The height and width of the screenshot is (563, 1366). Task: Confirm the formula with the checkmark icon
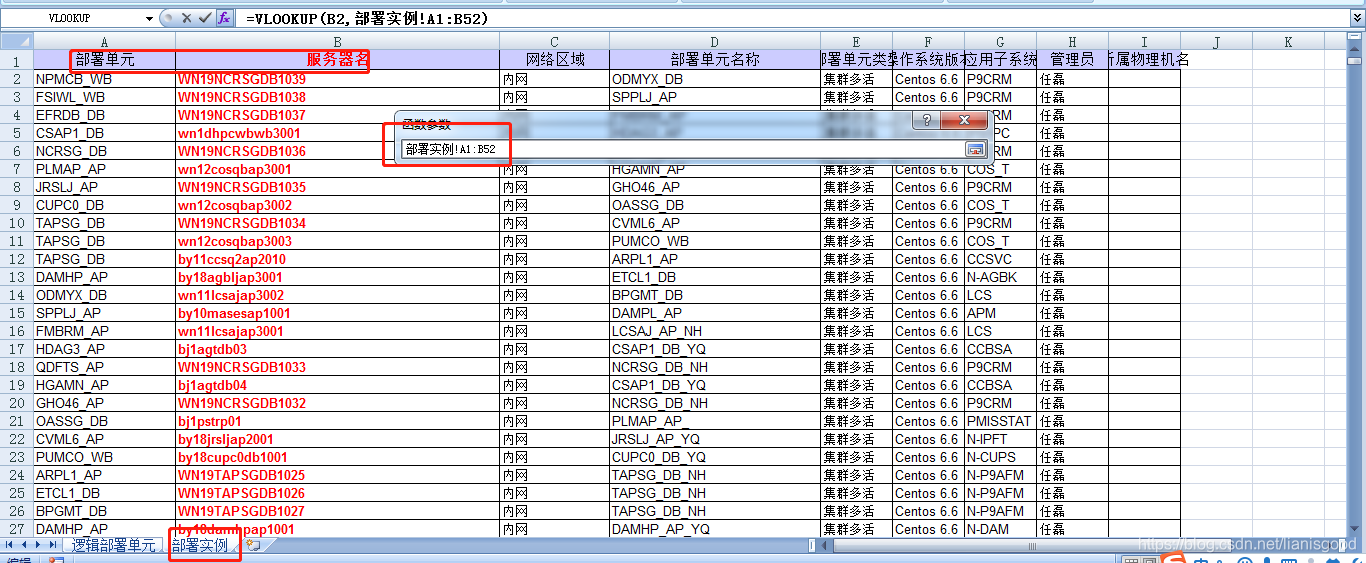[205, 18]
